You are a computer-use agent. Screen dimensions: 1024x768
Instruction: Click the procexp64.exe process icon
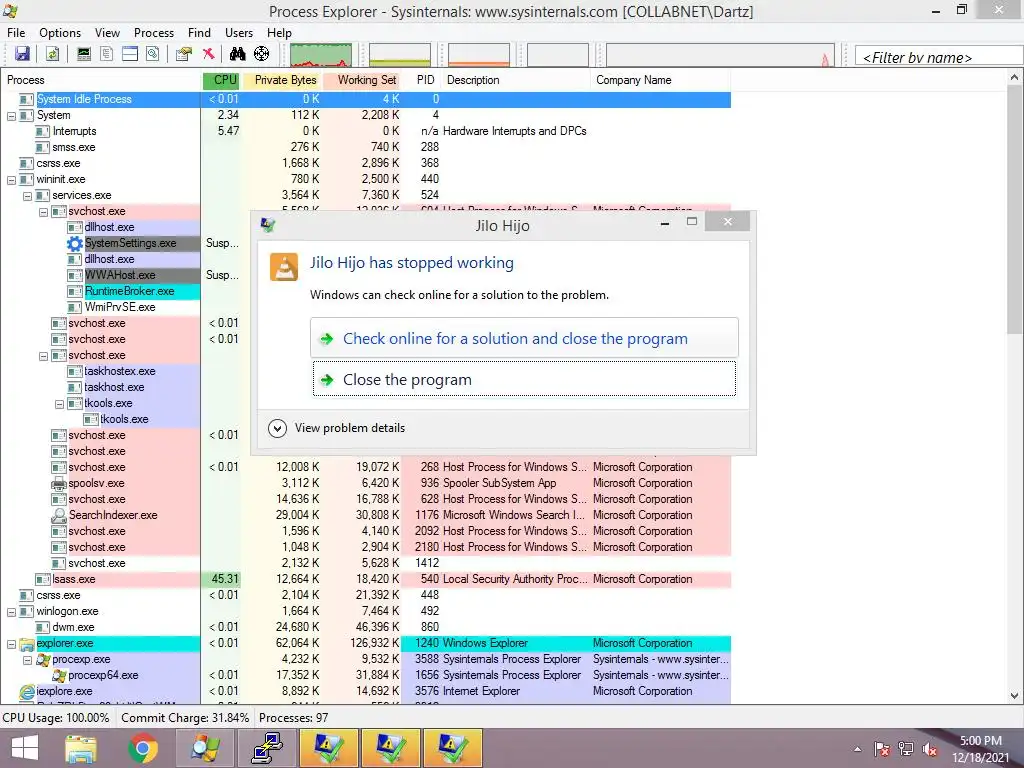tap(59, 675)
